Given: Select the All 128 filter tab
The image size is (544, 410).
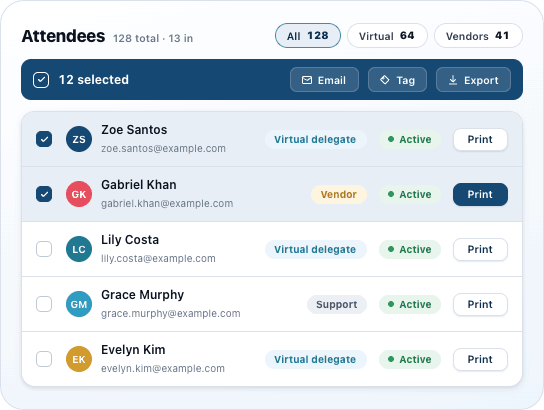Looking at the screenshot, I should 308,35.
